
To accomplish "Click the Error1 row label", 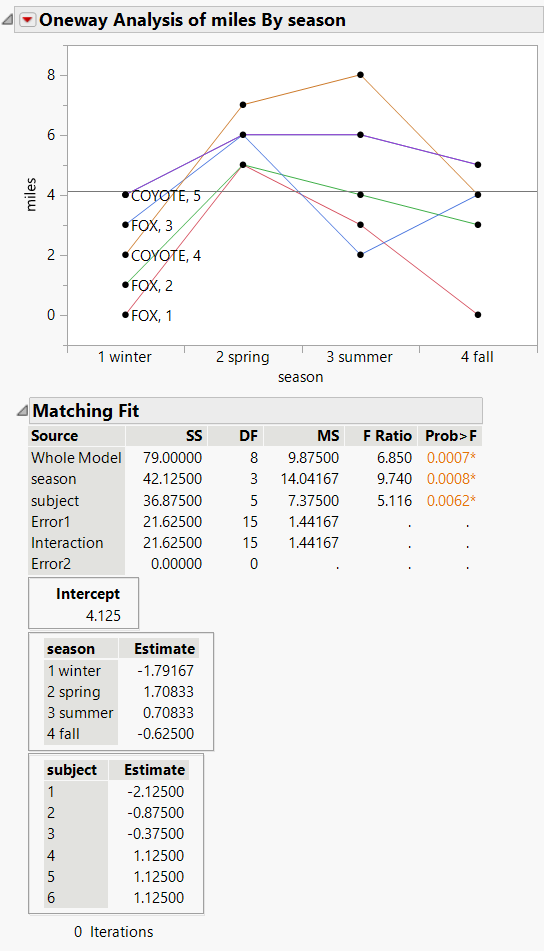I will pos(51,522).
